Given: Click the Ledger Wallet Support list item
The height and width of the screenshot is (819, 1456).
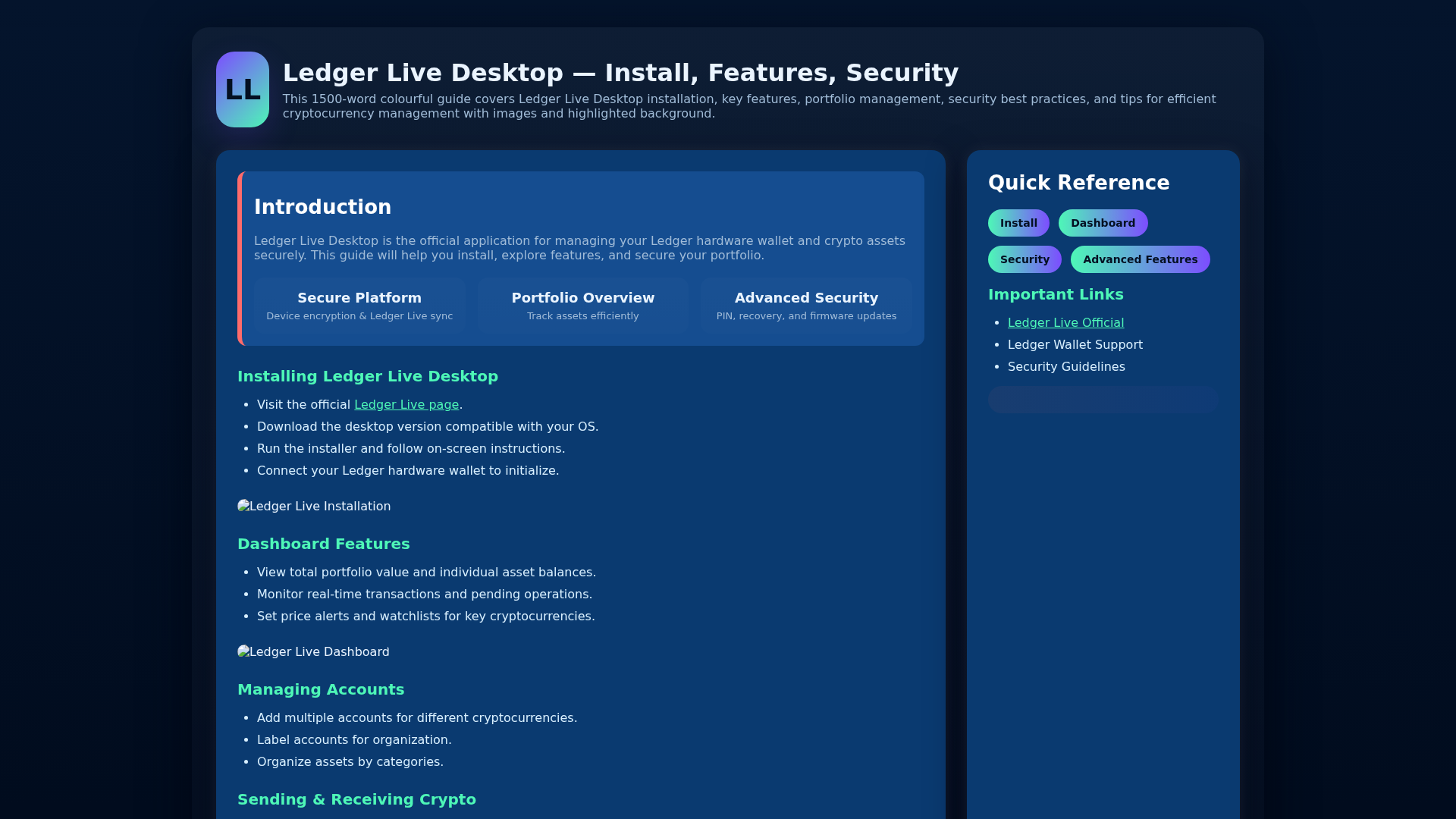Looking at the screenshot, I should (x=1075, y=345).
